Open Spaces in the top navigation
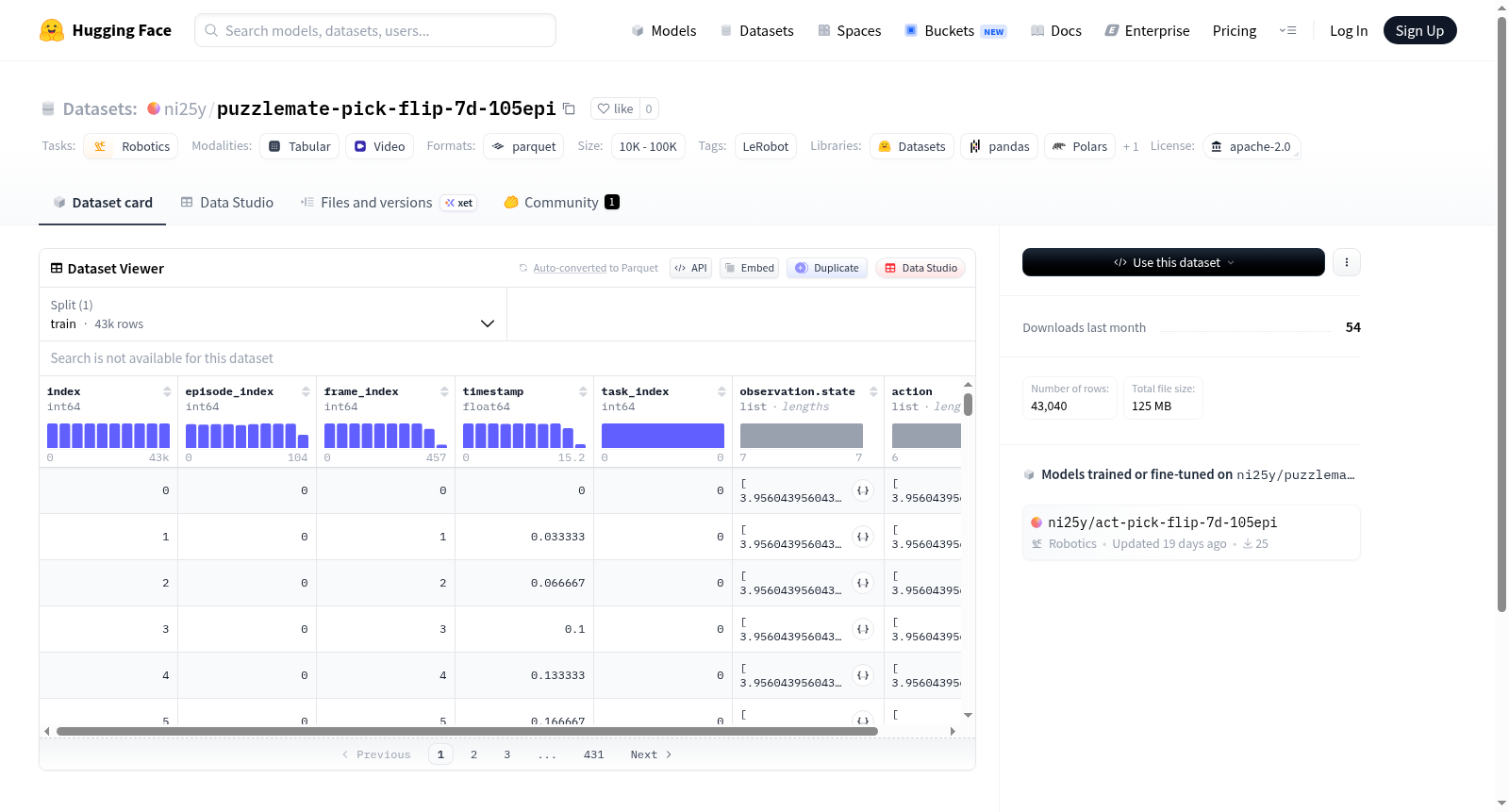1509x812 pixels. (850, 30)
